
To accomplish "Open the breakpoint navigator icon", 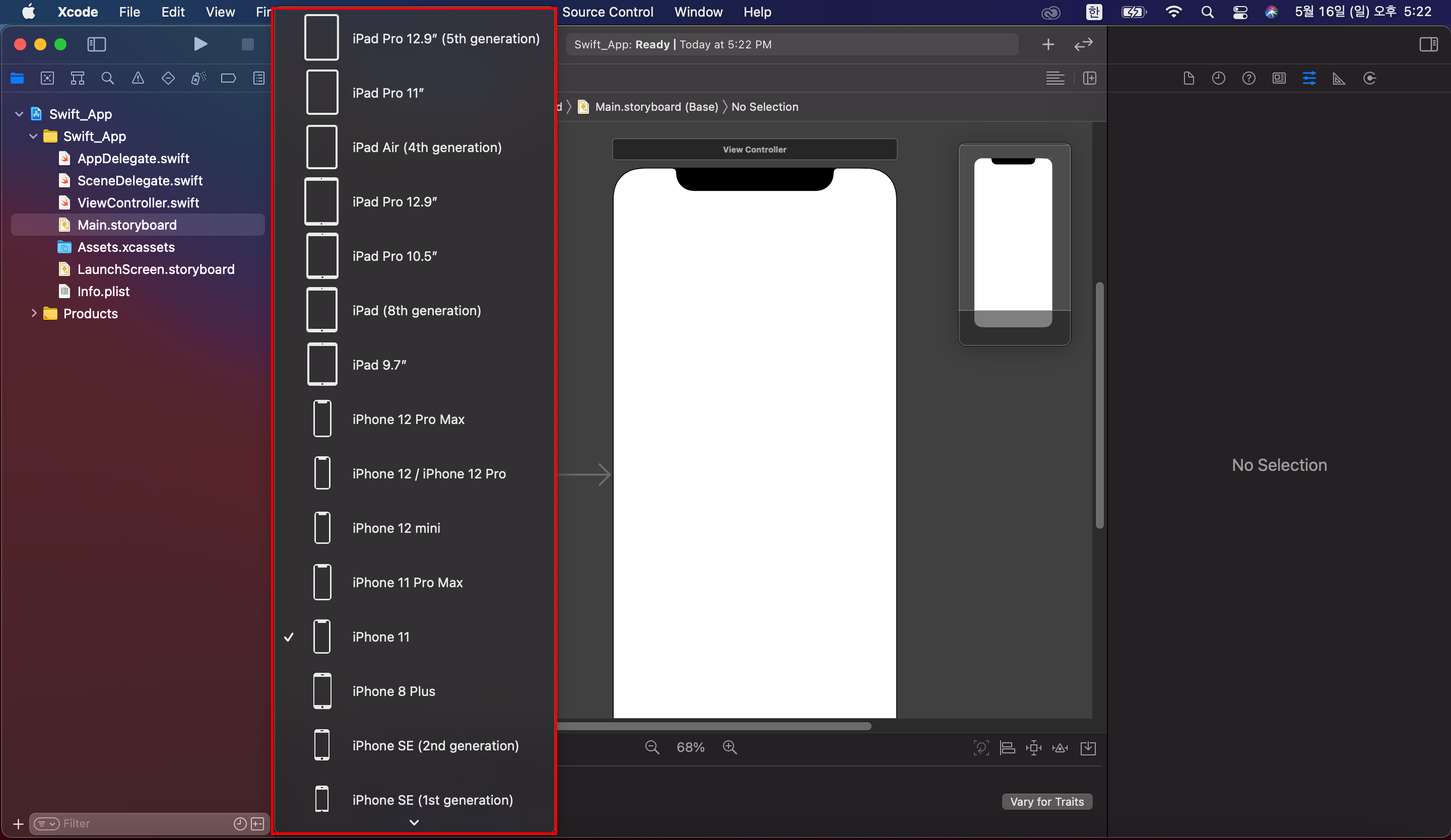I will 228,78.
